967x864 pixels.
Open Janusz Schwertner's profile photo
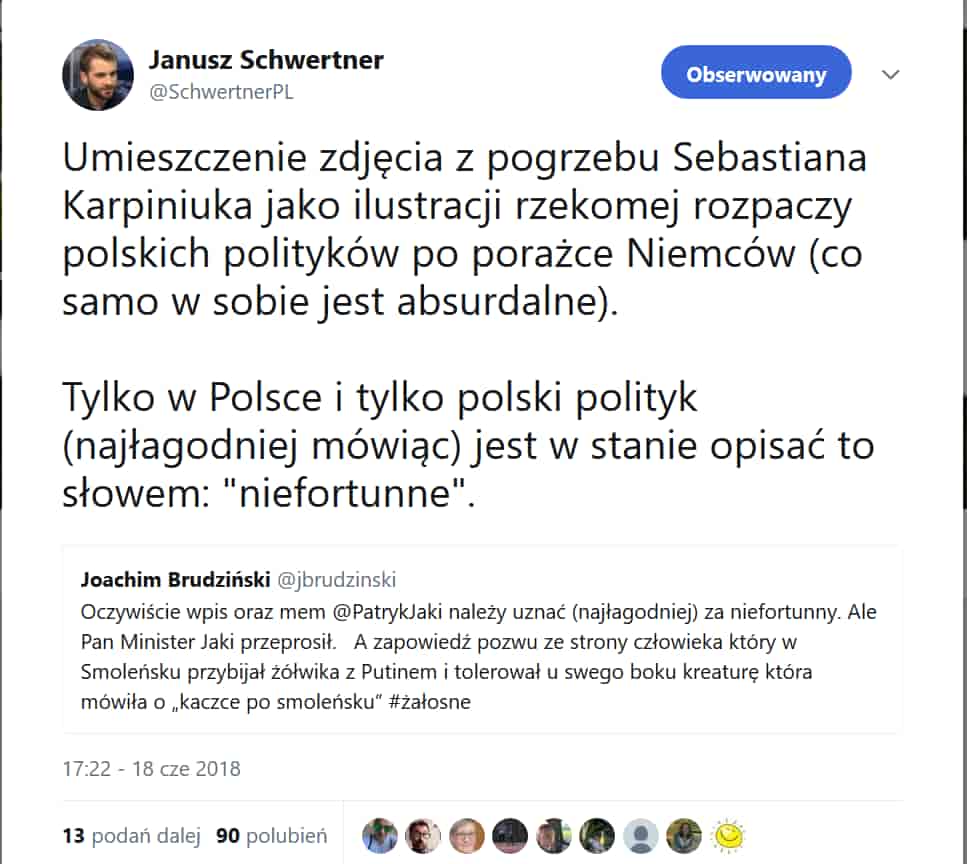97,75
